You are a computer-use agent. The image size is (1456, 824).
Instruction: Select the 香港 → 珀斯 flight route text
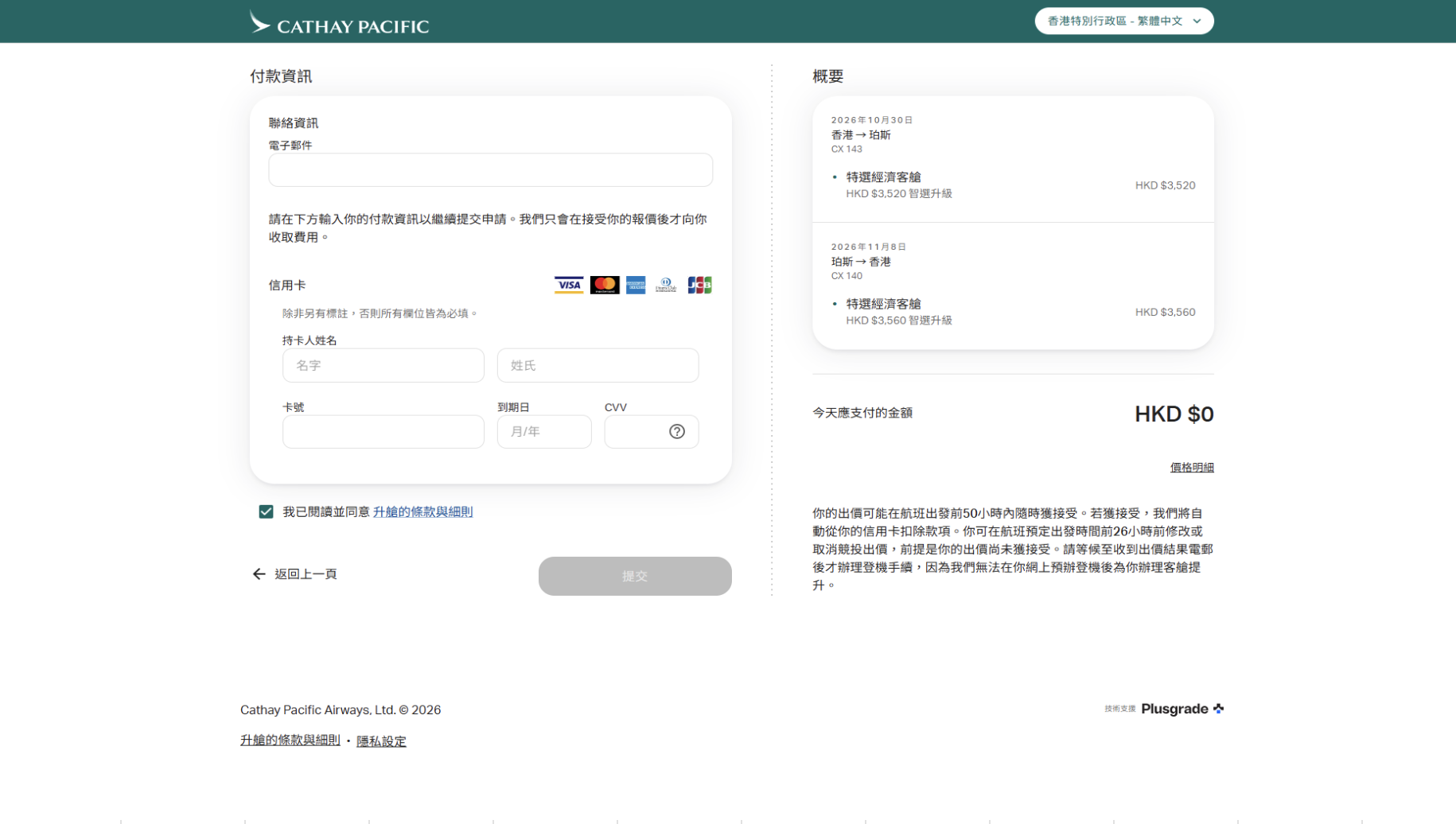click(861, 135)
